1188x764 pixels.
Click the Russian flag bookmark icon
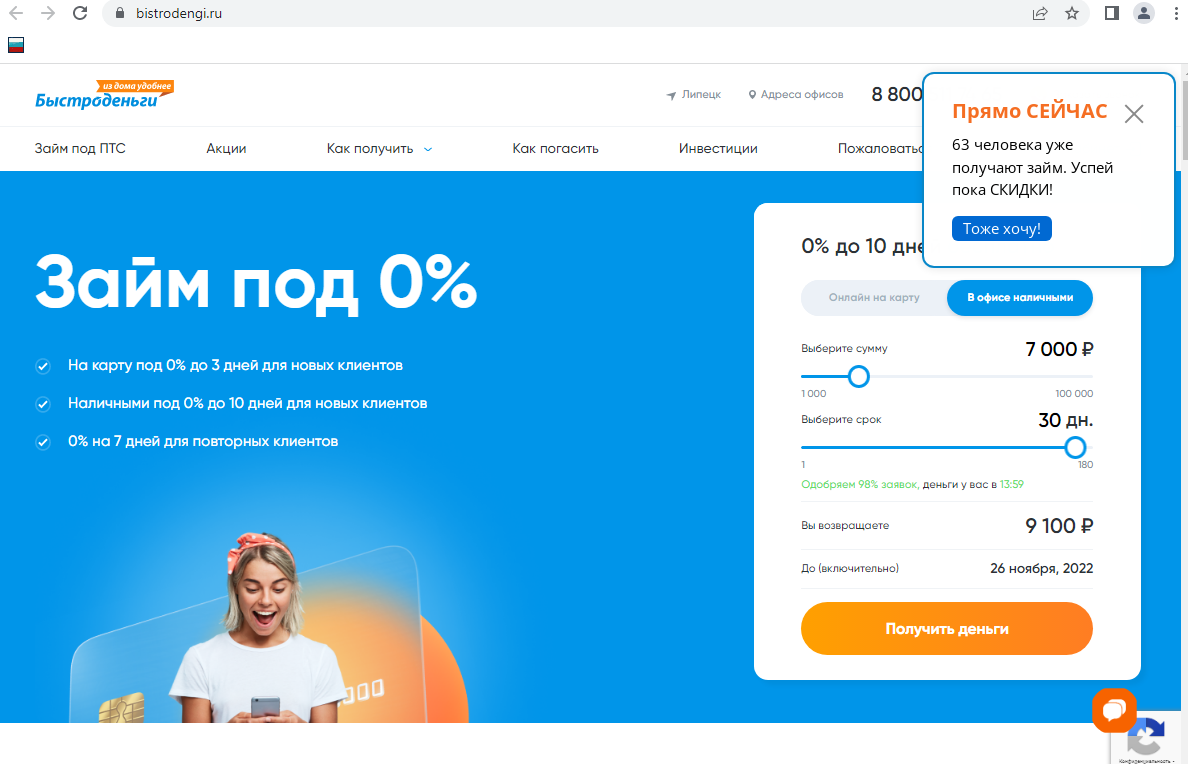(16, 45)
